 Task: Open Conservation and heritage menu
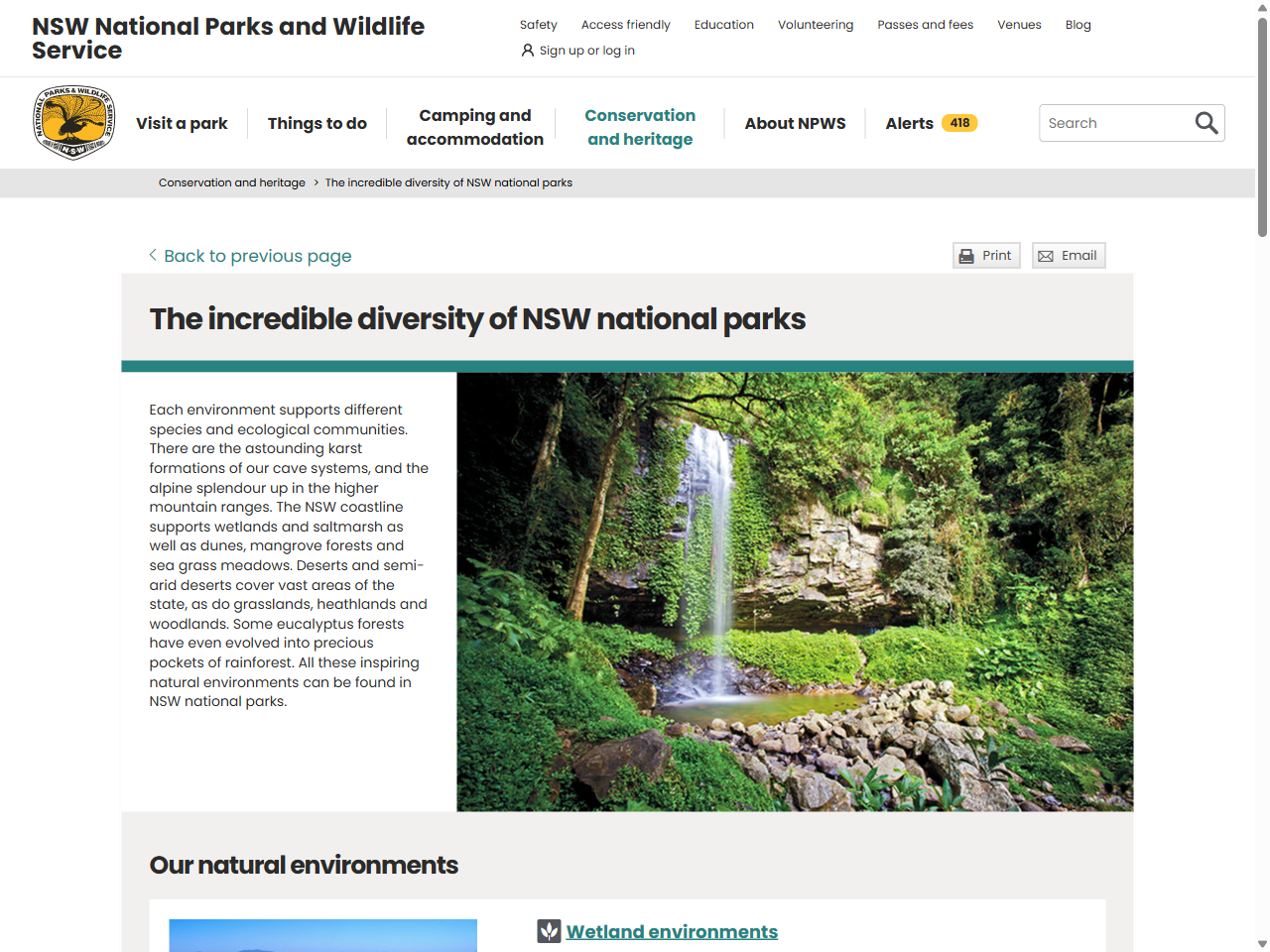point(640,127)
